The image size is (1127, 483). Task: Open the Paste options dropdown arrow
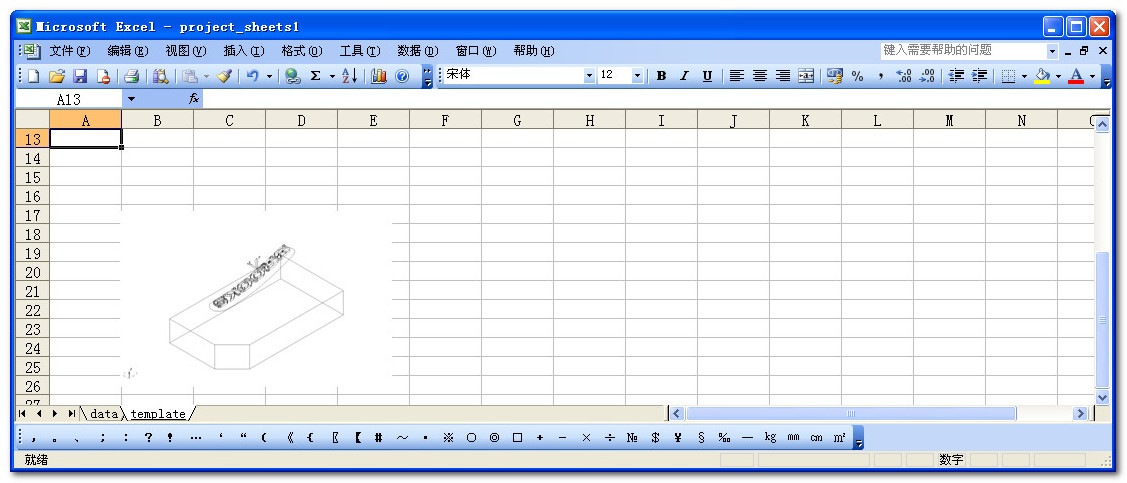(x=207, y=76)
